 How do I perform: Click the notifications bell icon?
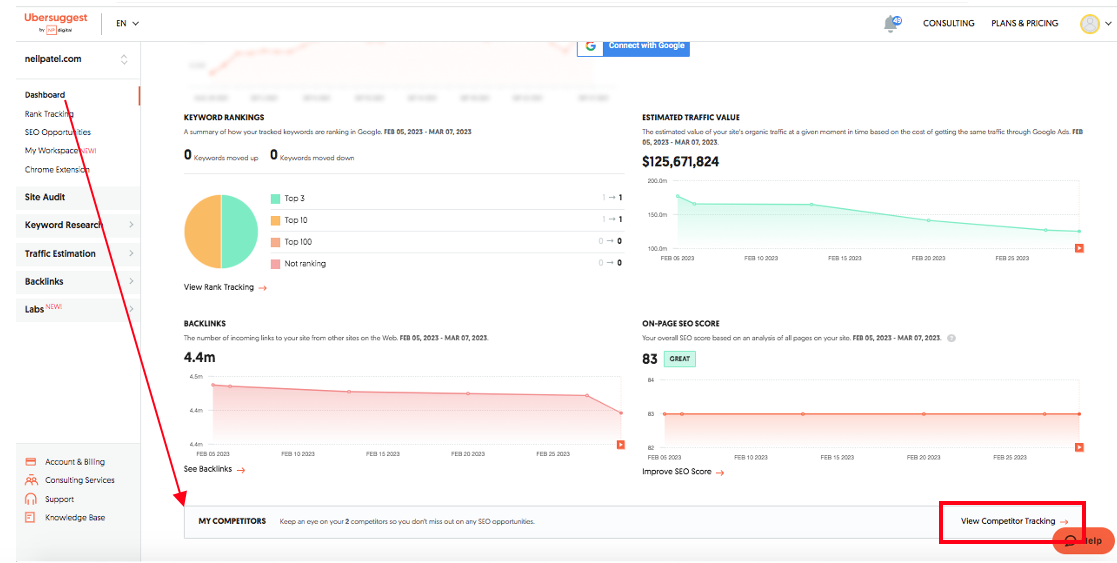click(891, 24)
